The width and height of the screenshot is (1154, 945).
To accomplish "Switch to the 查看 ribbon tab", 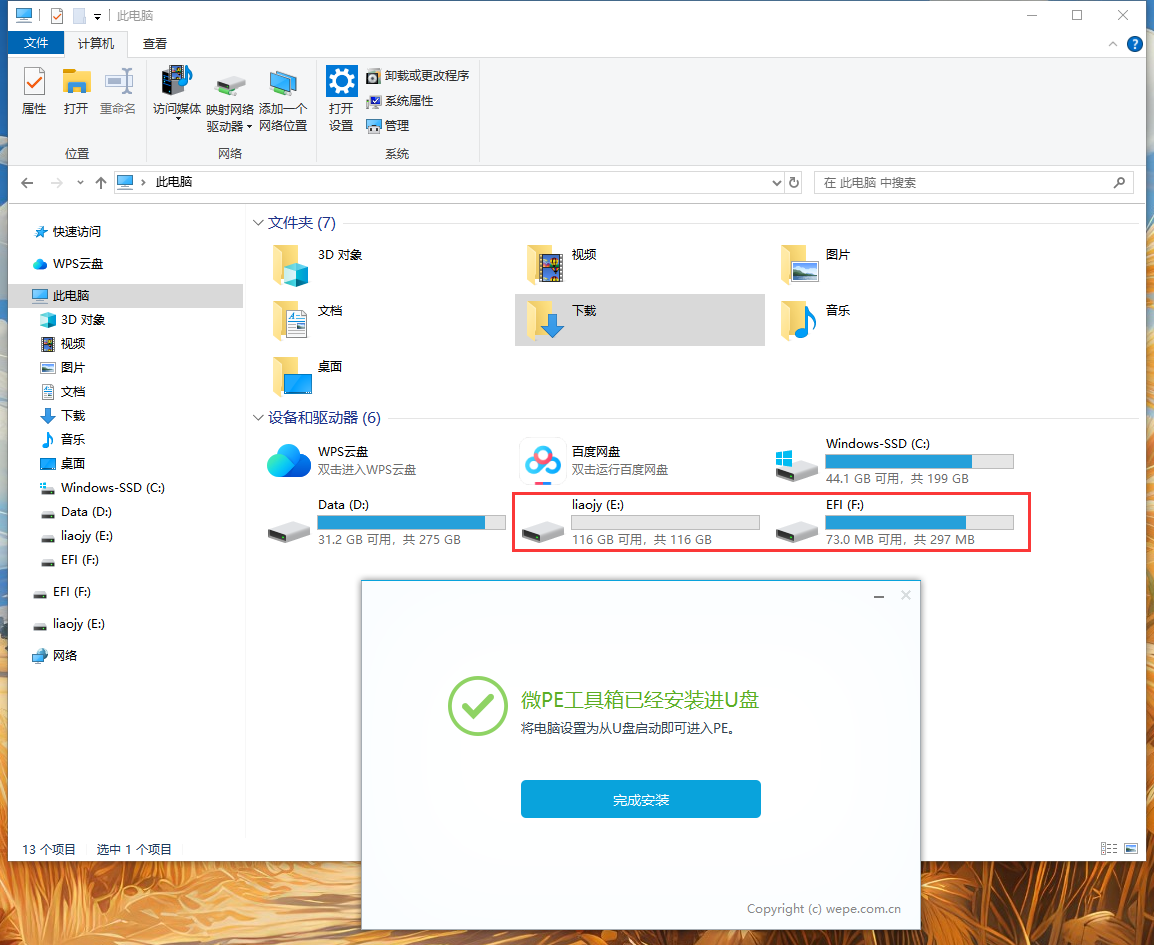I will coord(155,43).
